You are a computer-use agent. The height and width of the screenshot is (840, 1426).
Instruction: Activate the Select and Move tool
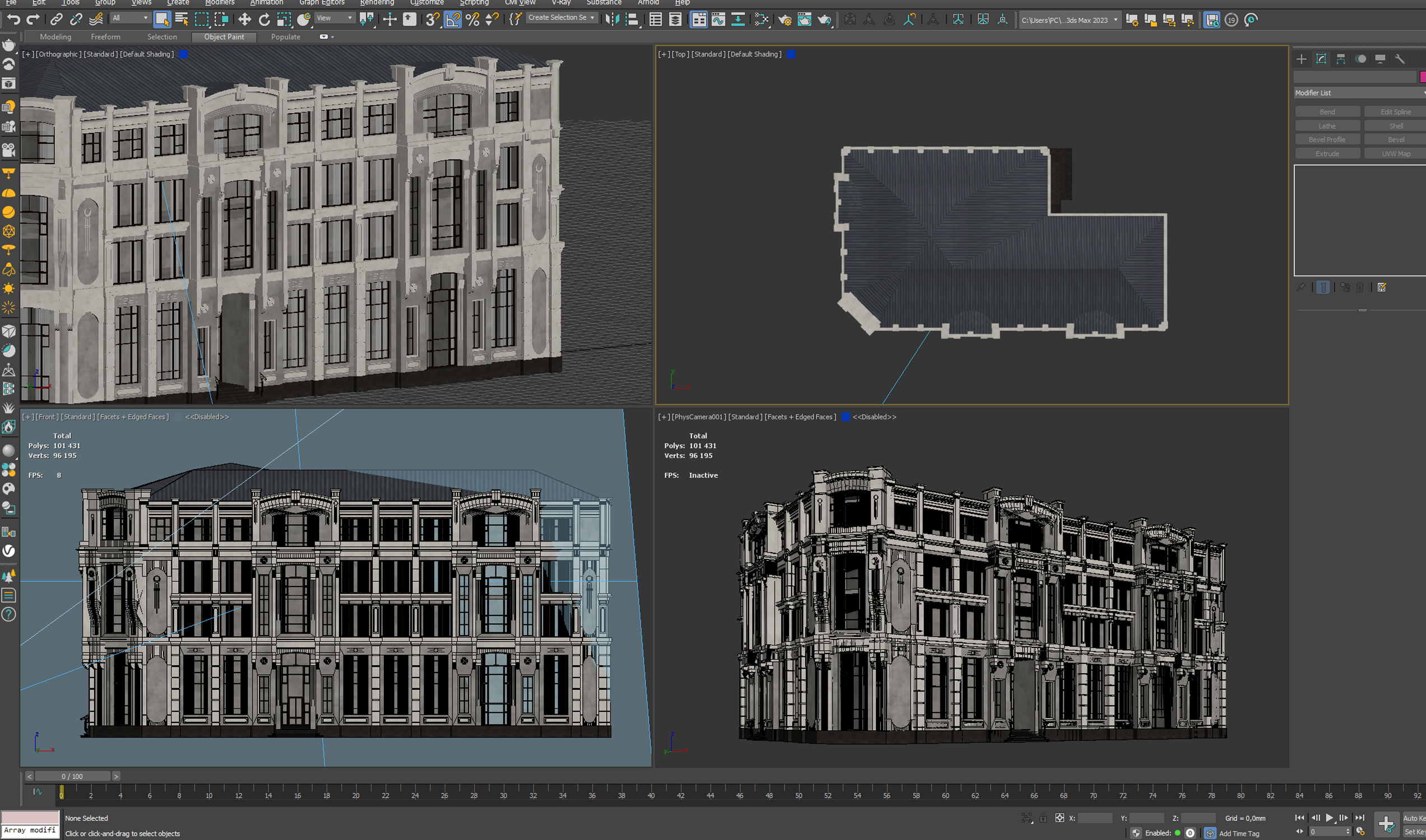244,20
